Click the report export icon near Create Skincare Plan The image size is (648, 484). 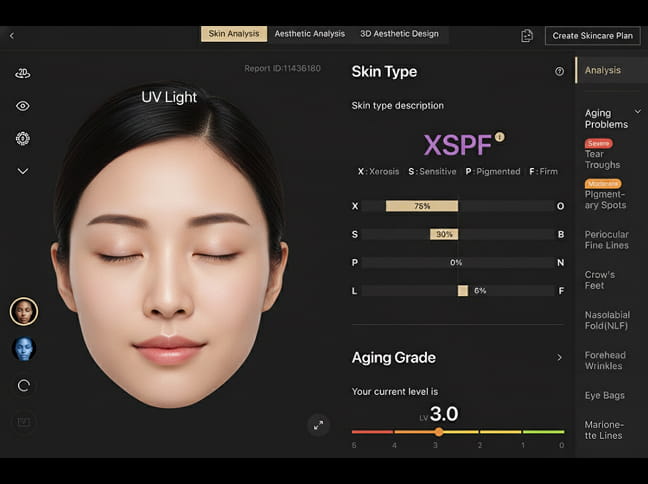pos(527,36)
